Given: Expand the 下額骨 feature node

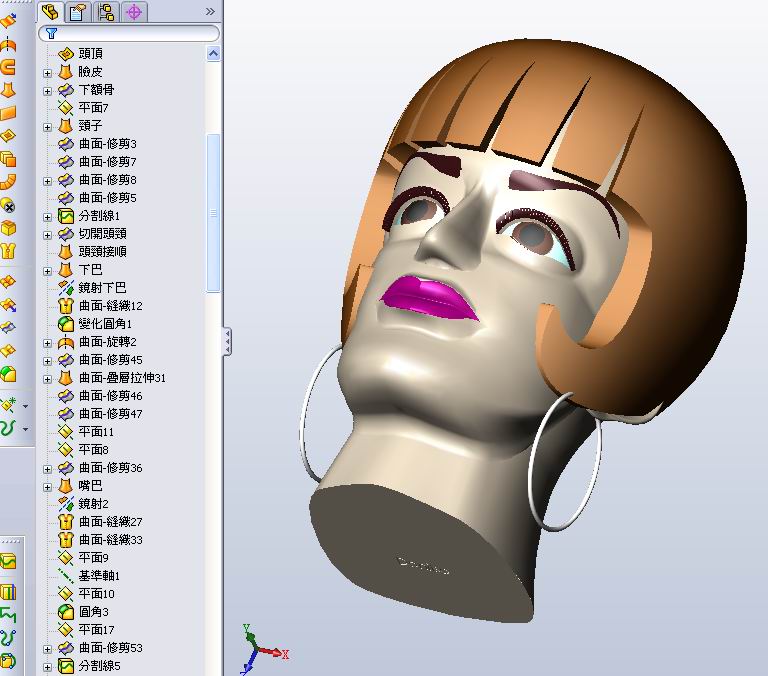Looking at the screenshot, I should coord(48,91).
